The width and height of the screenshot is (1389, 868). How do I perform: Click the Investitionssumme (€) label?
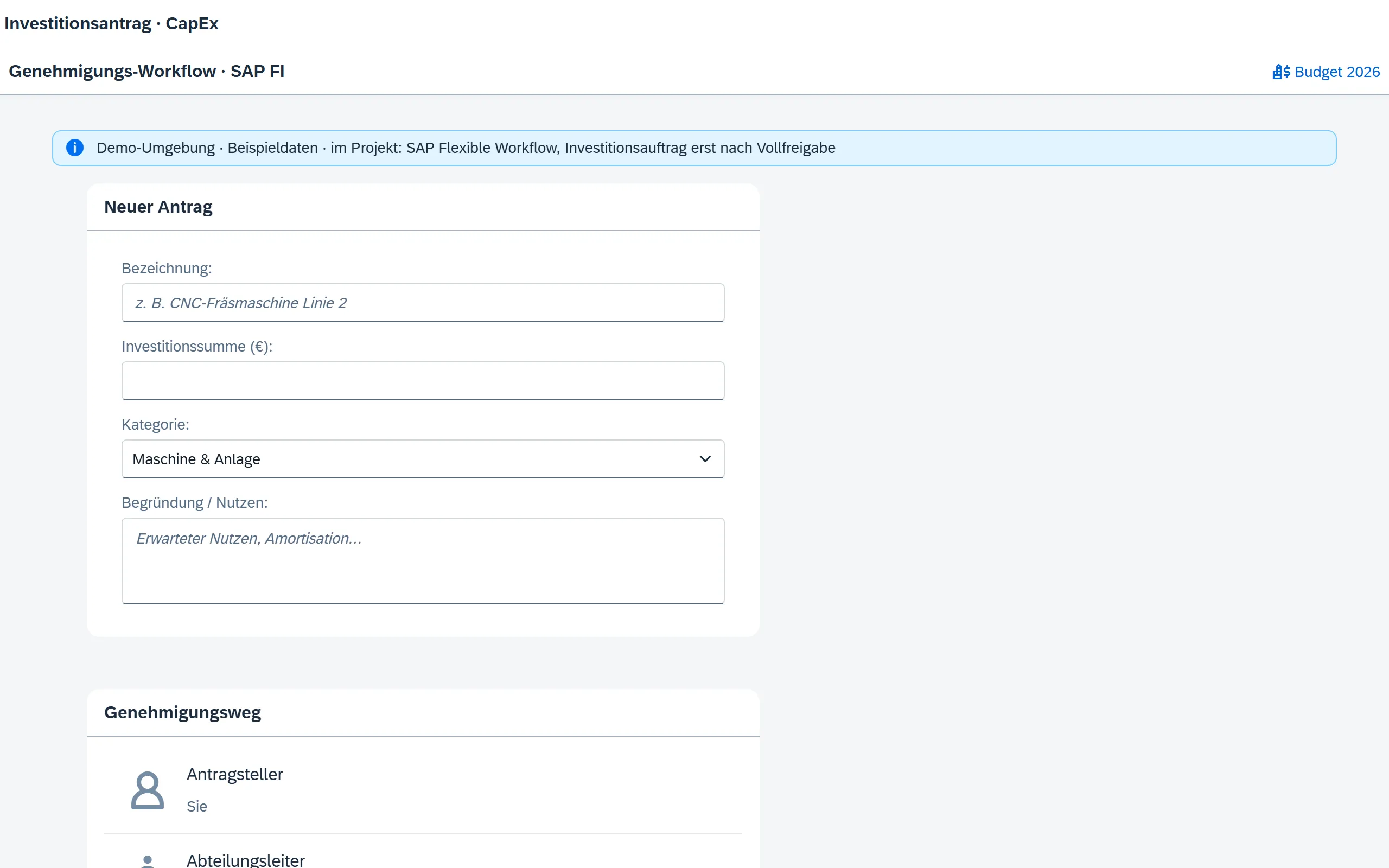197,346
